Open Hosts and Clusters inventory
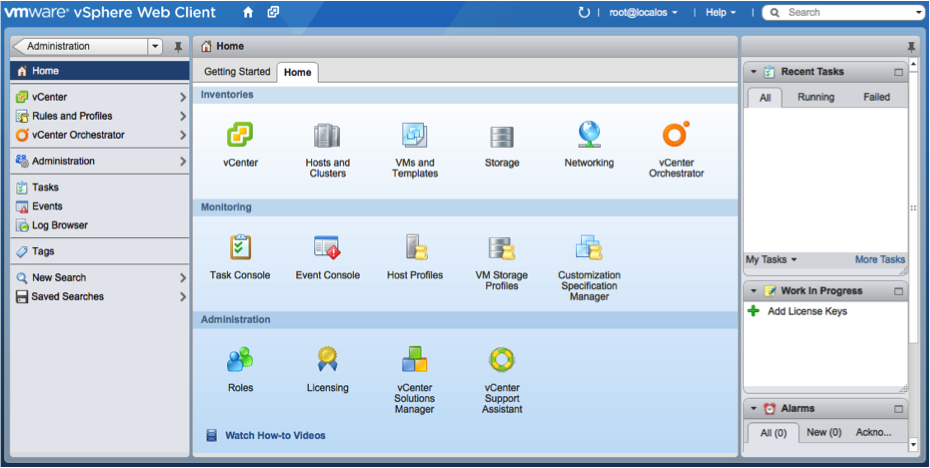 coord(327,136)
